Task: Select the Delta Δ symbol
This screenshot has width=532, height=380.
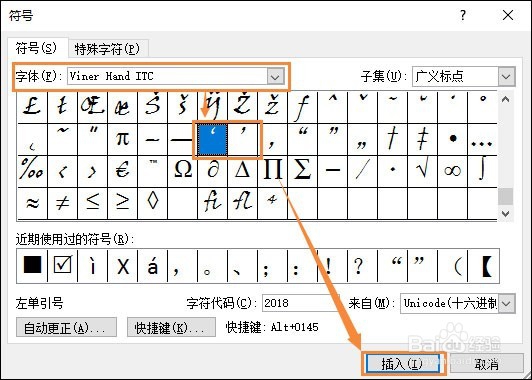Action: [x=242, y=171]
